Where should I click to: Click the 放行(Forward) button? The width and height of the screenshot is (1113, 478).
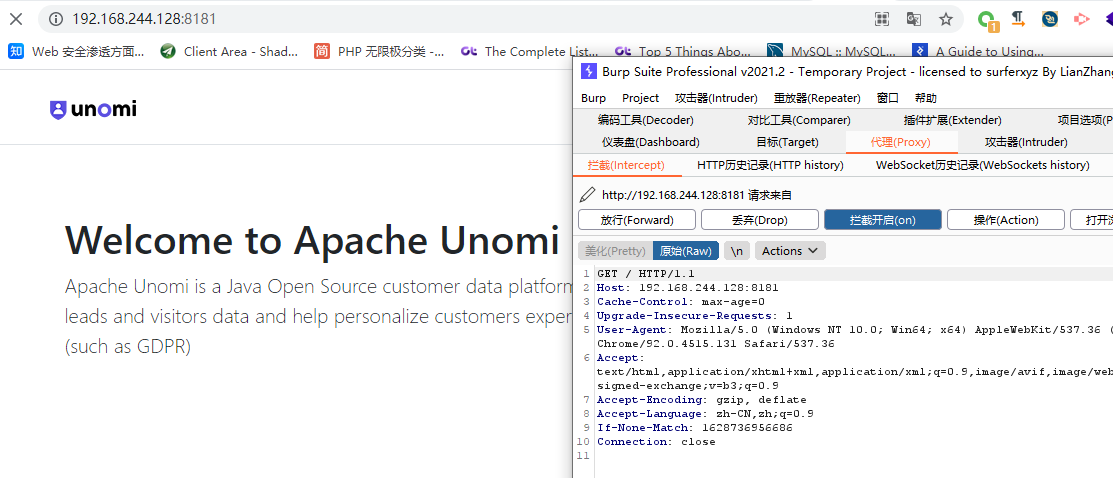coord(637,219)
